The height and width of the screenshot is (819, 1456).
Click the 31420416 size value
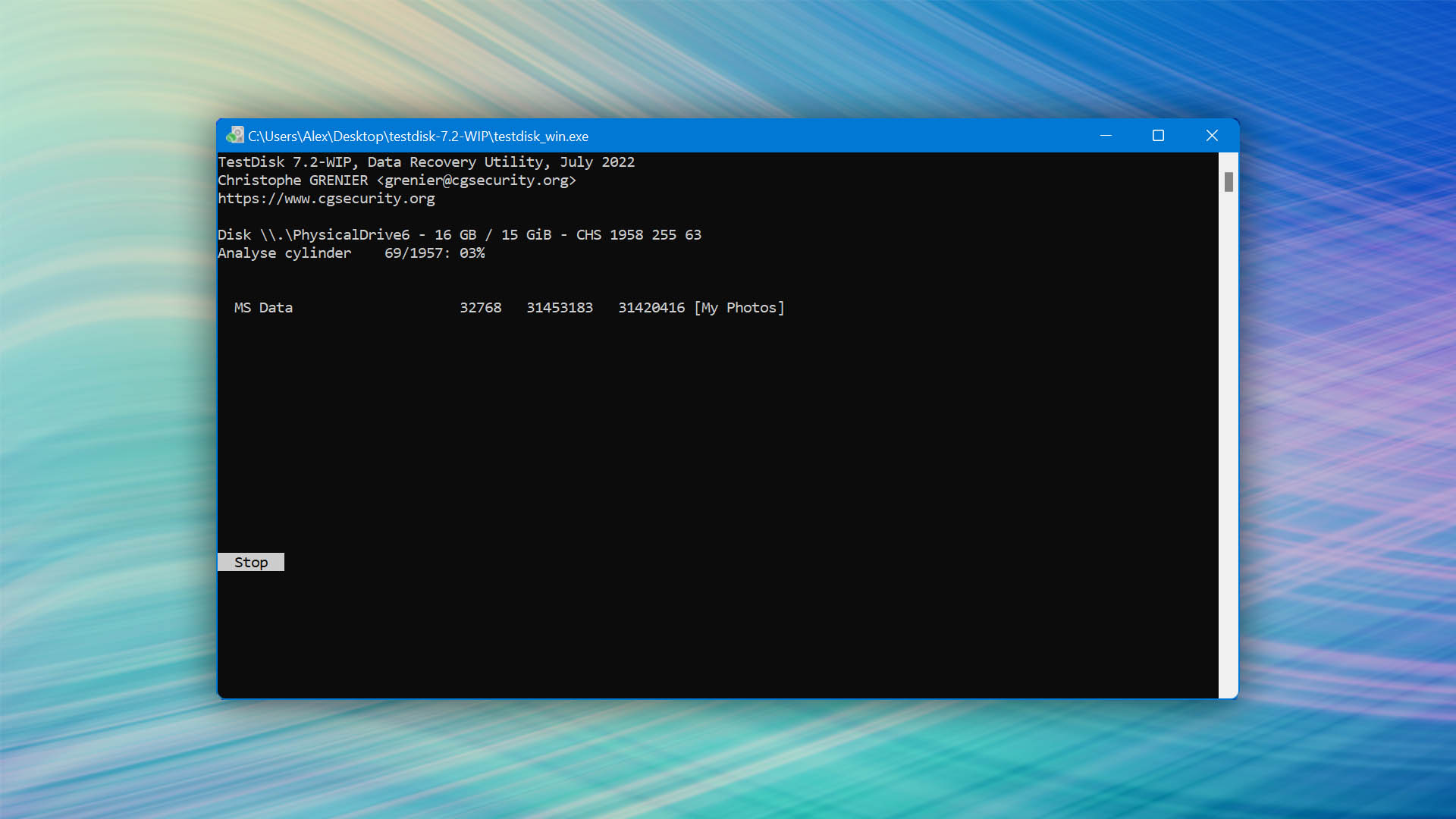click(651, 308)
